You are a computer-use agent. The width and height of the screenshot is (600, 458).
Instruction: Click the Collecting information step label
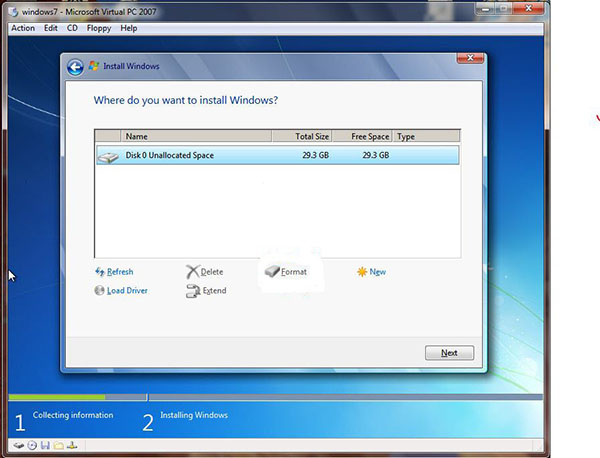tap(73, 415)
